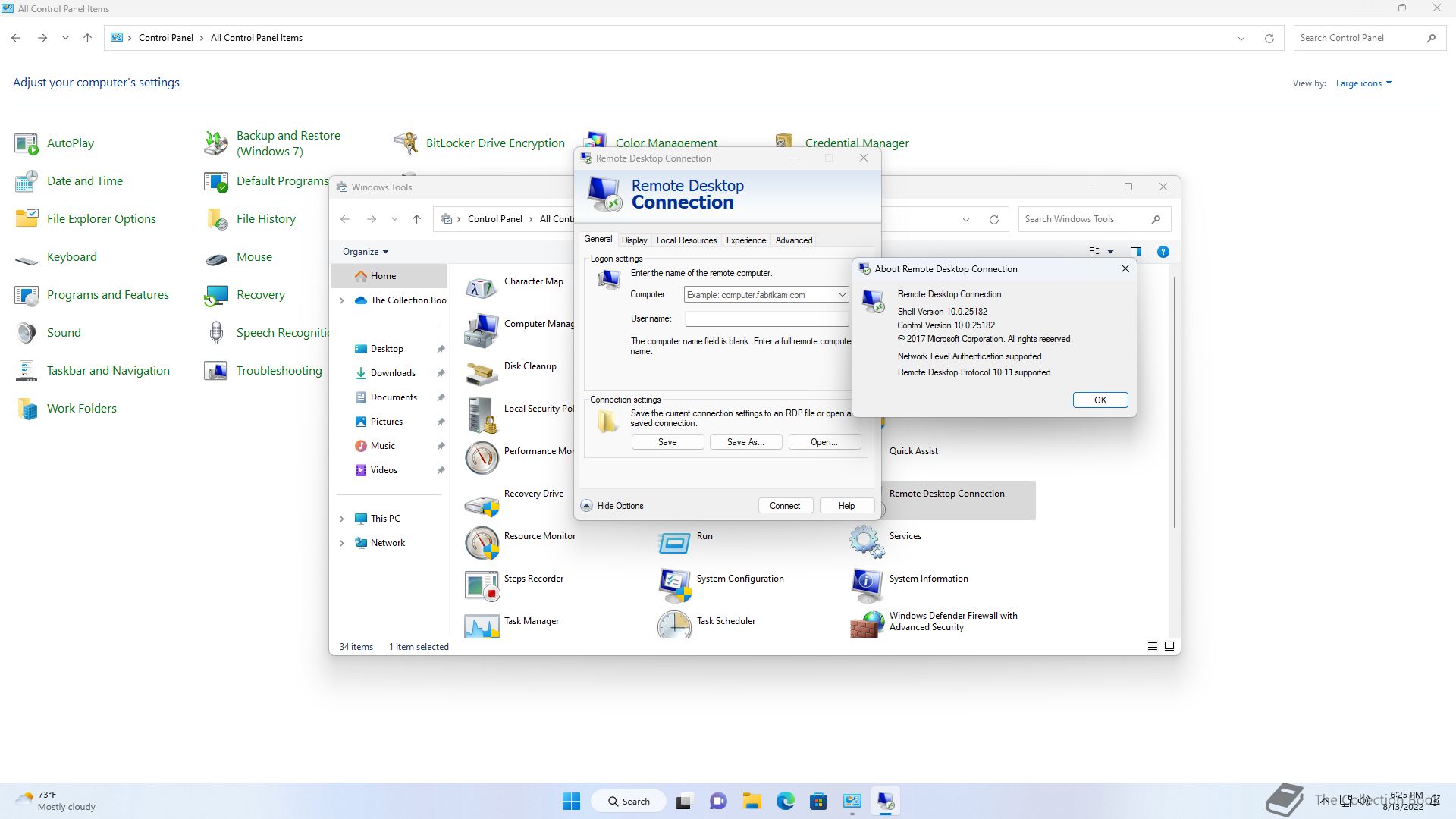1456x819 pixels.
Task: Open File Explorer Options icon
Action: pos(27,219)
